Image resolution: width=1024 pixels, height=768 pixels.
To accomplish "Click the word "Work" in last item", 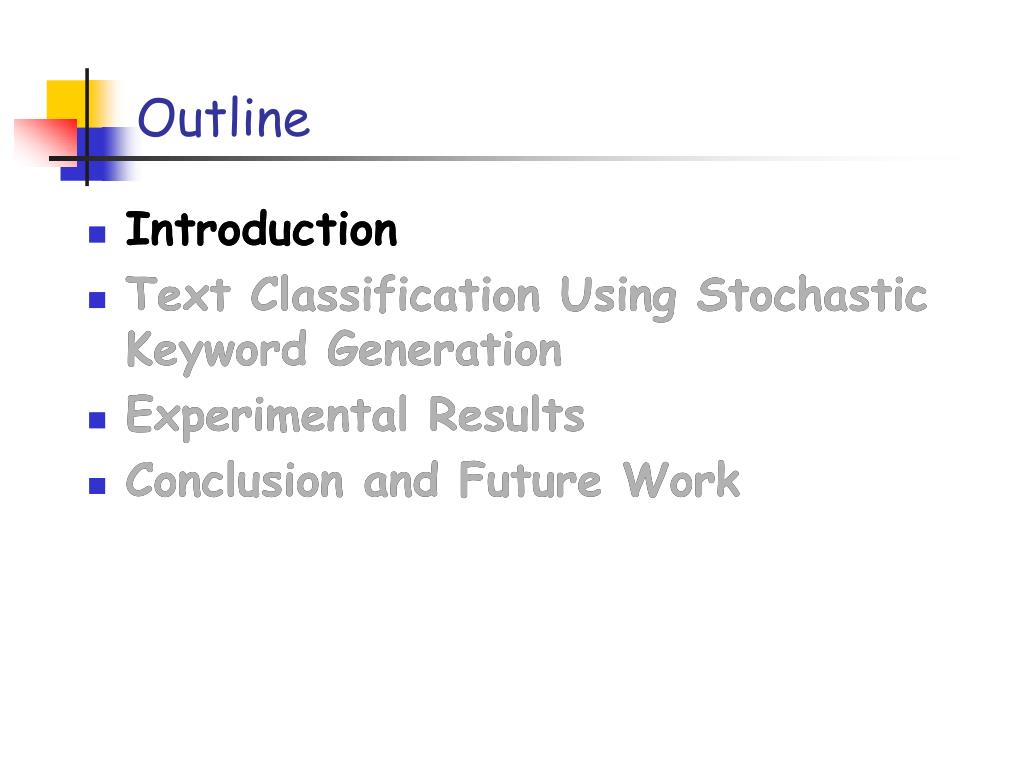I will click(681, 480).
